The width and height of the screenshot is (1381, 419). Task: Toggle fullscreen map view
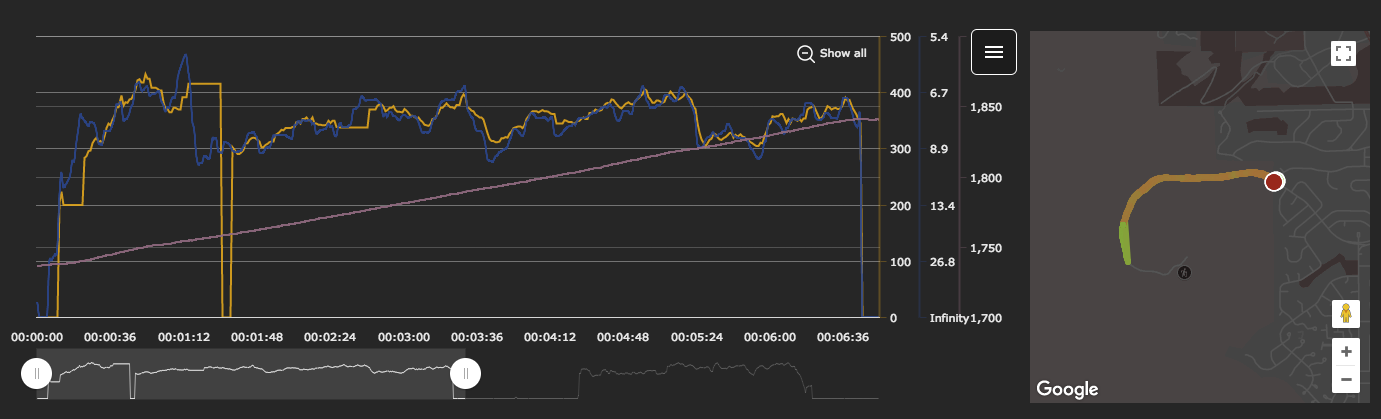1343,54
